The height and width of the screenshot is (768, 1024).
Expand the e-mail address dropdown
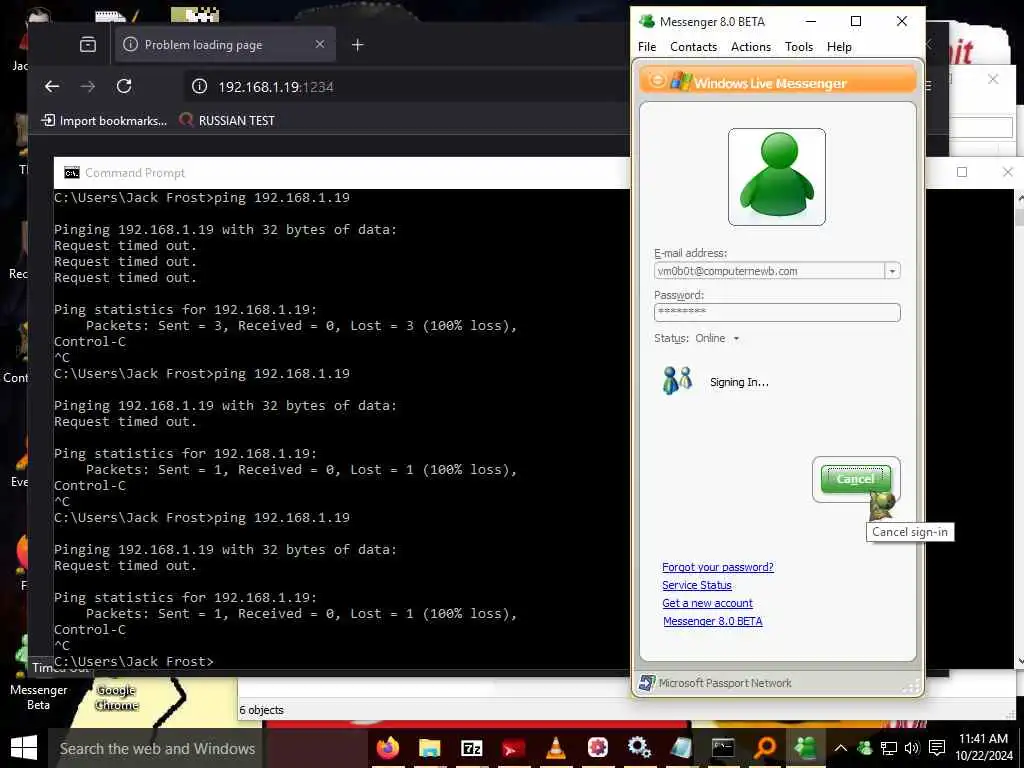[x=892, y=271]
